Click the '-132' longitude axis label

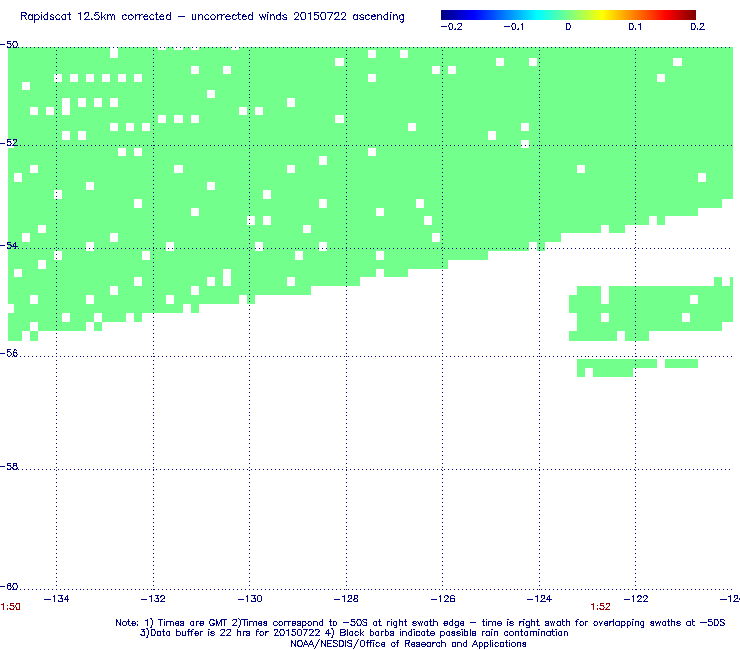click(153, 599)
